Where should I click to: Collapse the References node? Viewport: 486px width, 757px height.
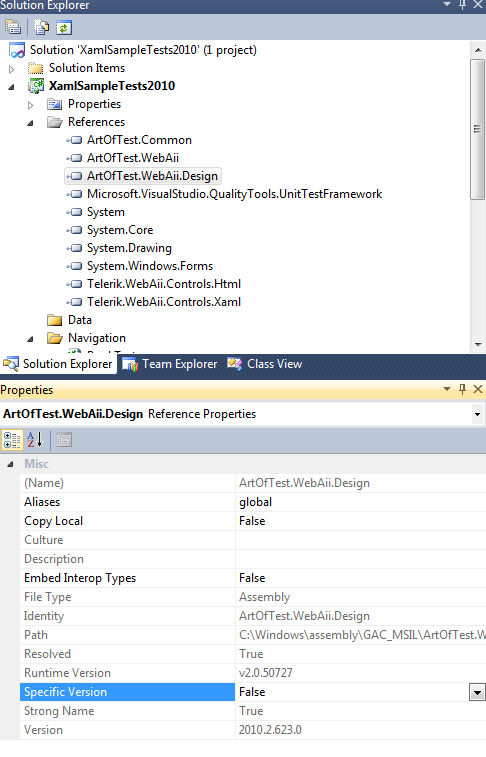click(x=30, y=123)
